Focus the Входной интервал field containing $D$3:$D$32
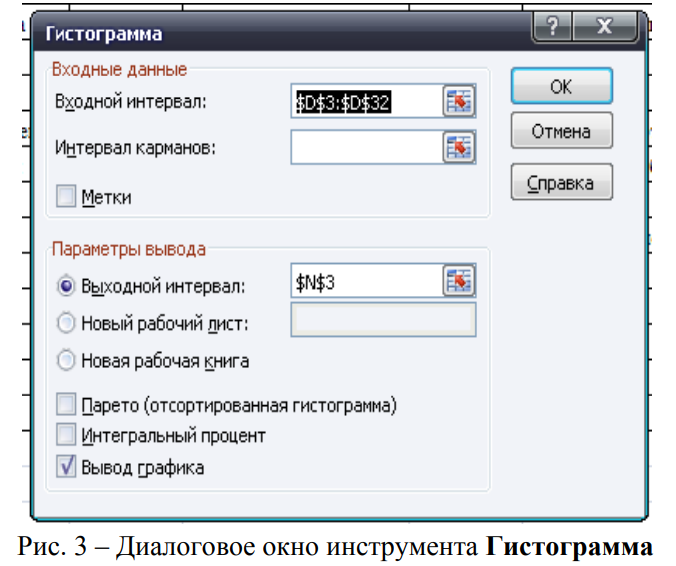The width and height of the screenshot is (676, 566). point(366,102)
